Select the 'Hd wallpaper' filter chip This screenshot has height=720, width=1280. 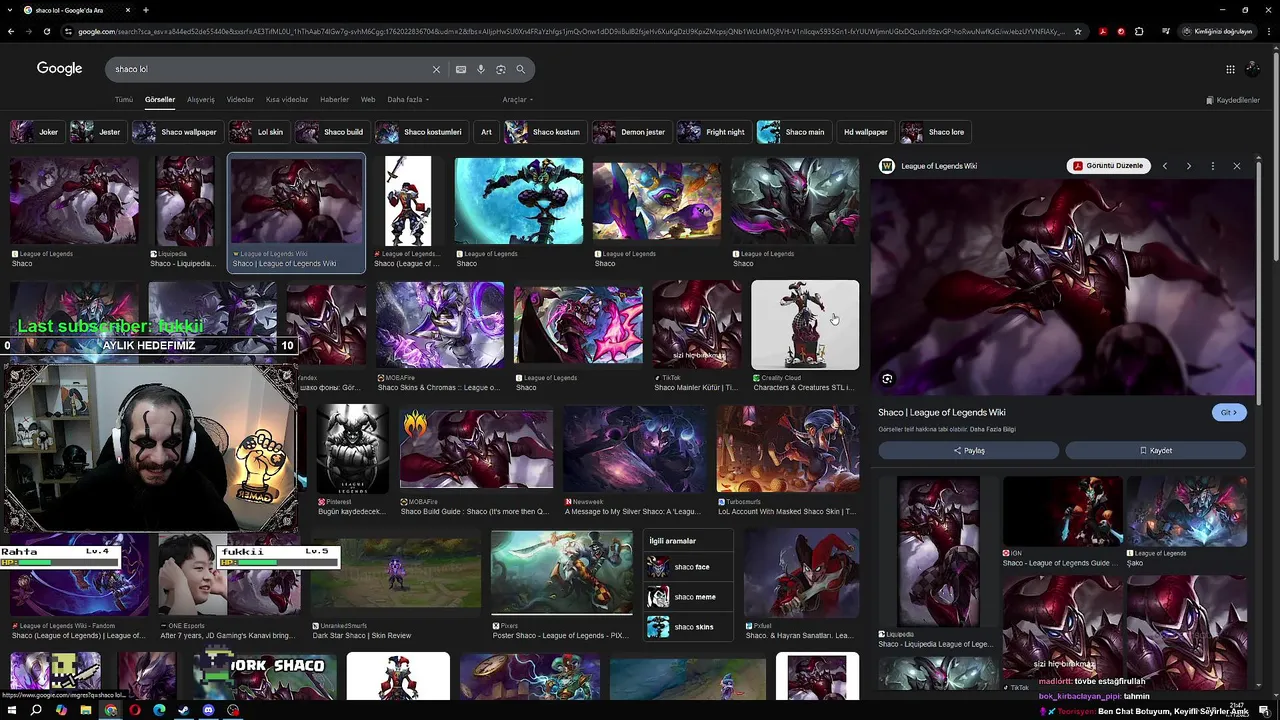(865, 132)
